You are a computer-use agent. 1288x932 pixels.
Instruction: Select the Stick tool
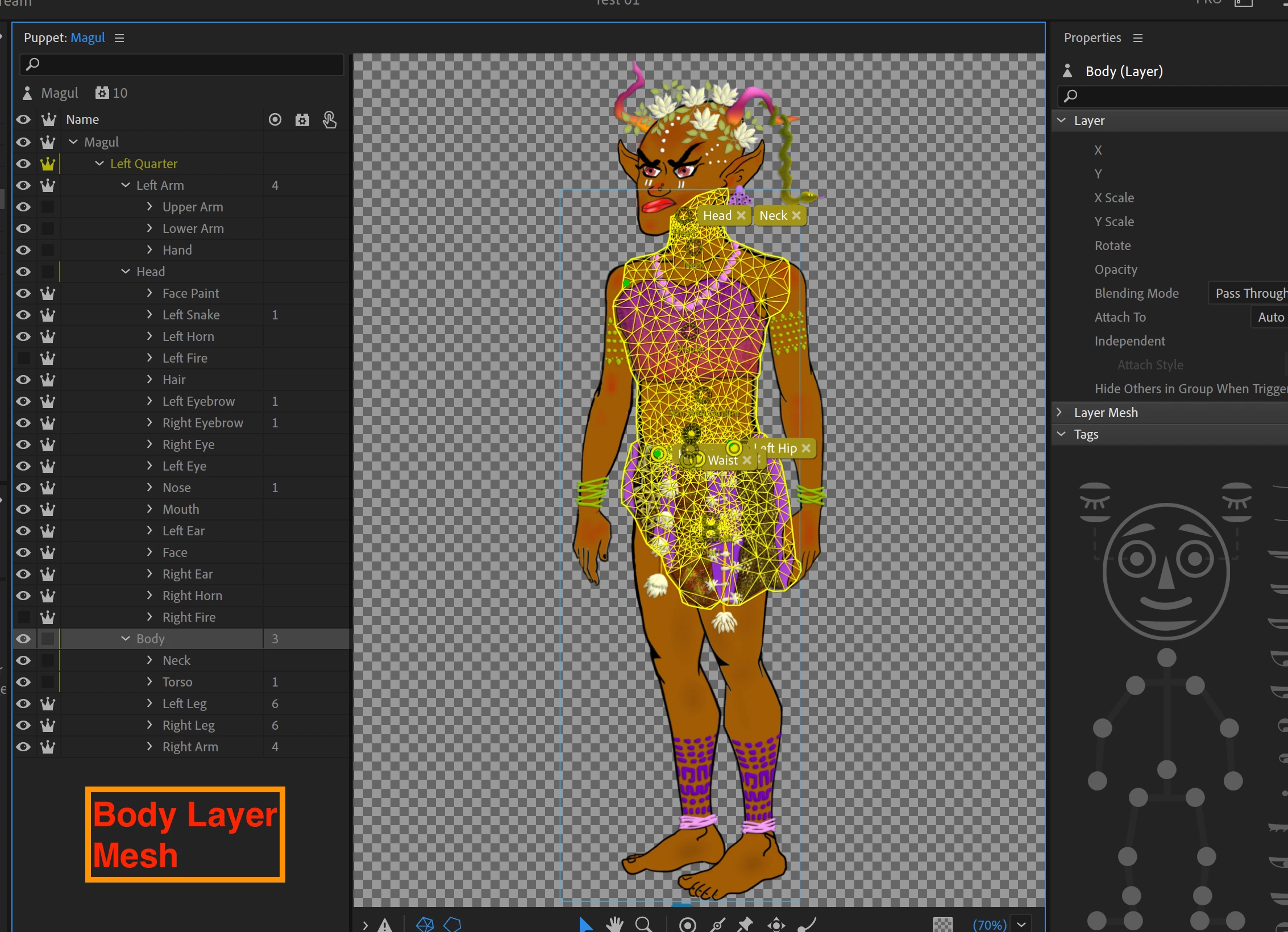pos(718,925)
